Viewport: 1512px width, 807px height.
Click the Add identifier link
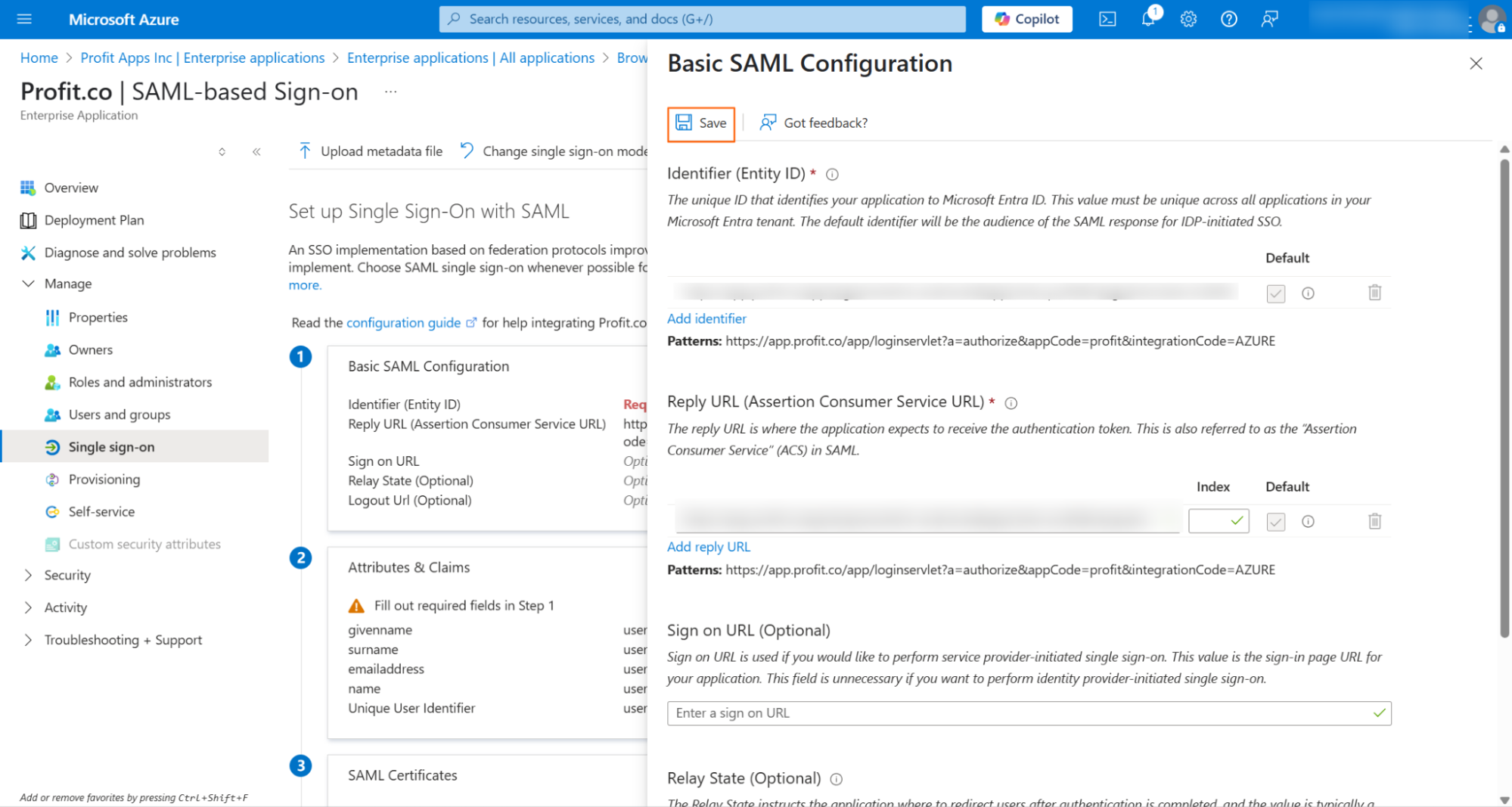[x=706, y=318]
